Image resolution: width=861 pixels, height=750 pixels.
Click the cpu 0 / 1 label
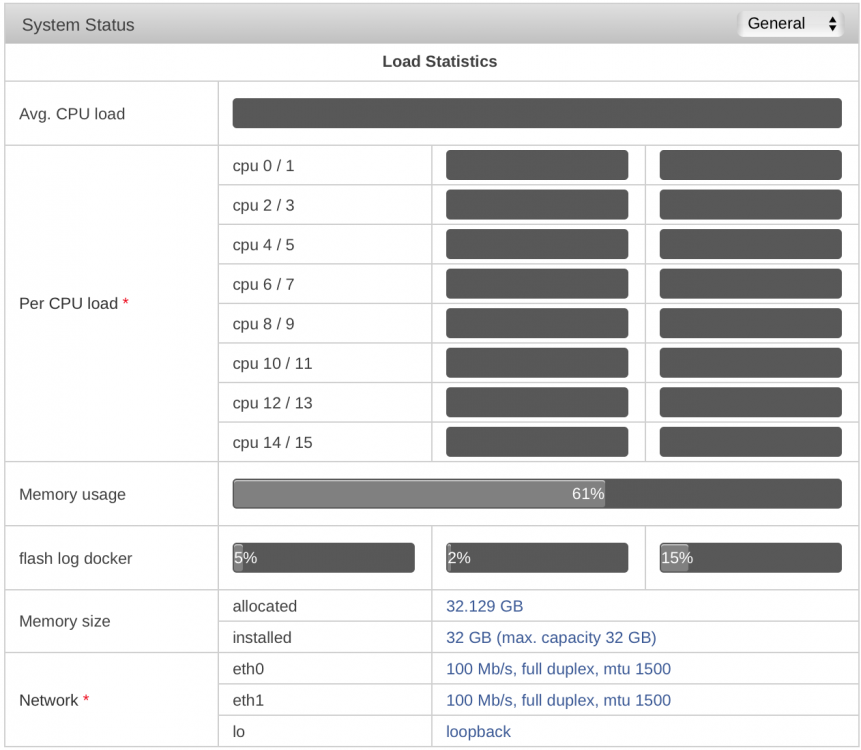coord(263,165)
